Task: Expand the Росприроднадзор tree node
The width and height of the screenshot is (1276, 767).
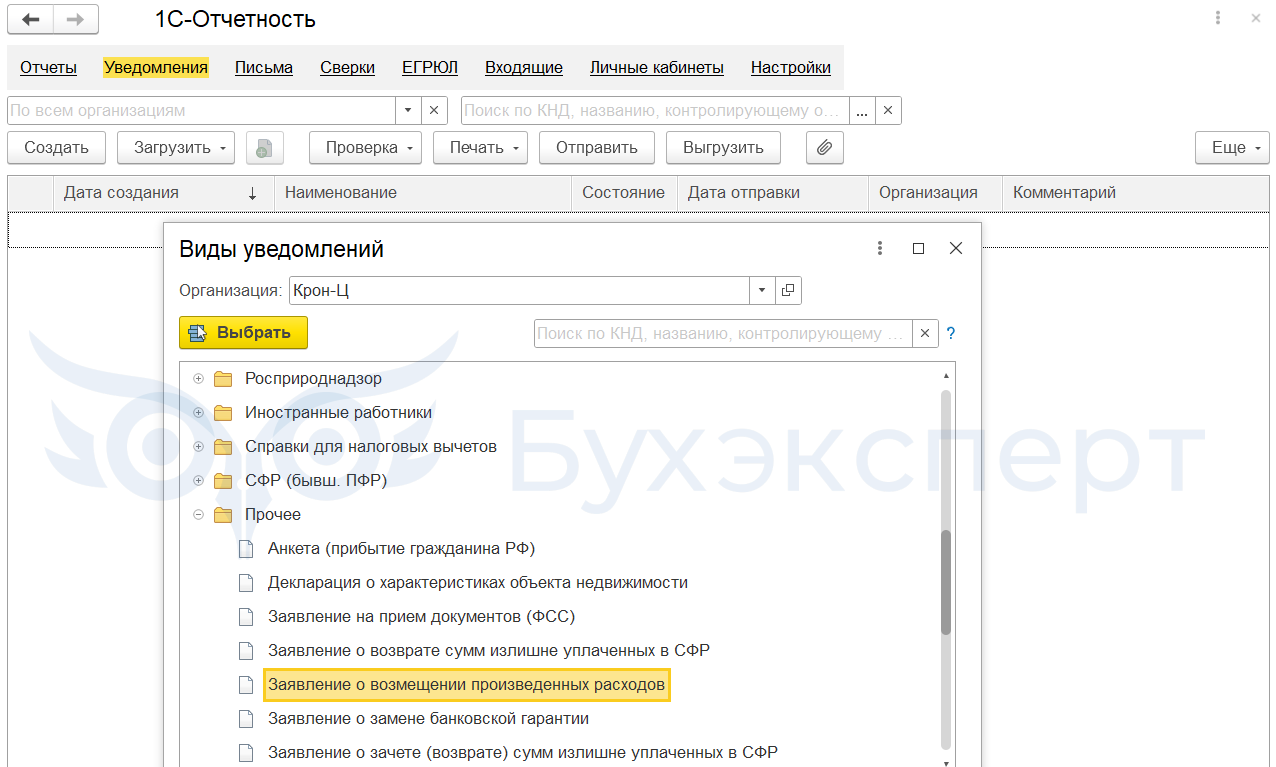Action: [x=198, y=379]
